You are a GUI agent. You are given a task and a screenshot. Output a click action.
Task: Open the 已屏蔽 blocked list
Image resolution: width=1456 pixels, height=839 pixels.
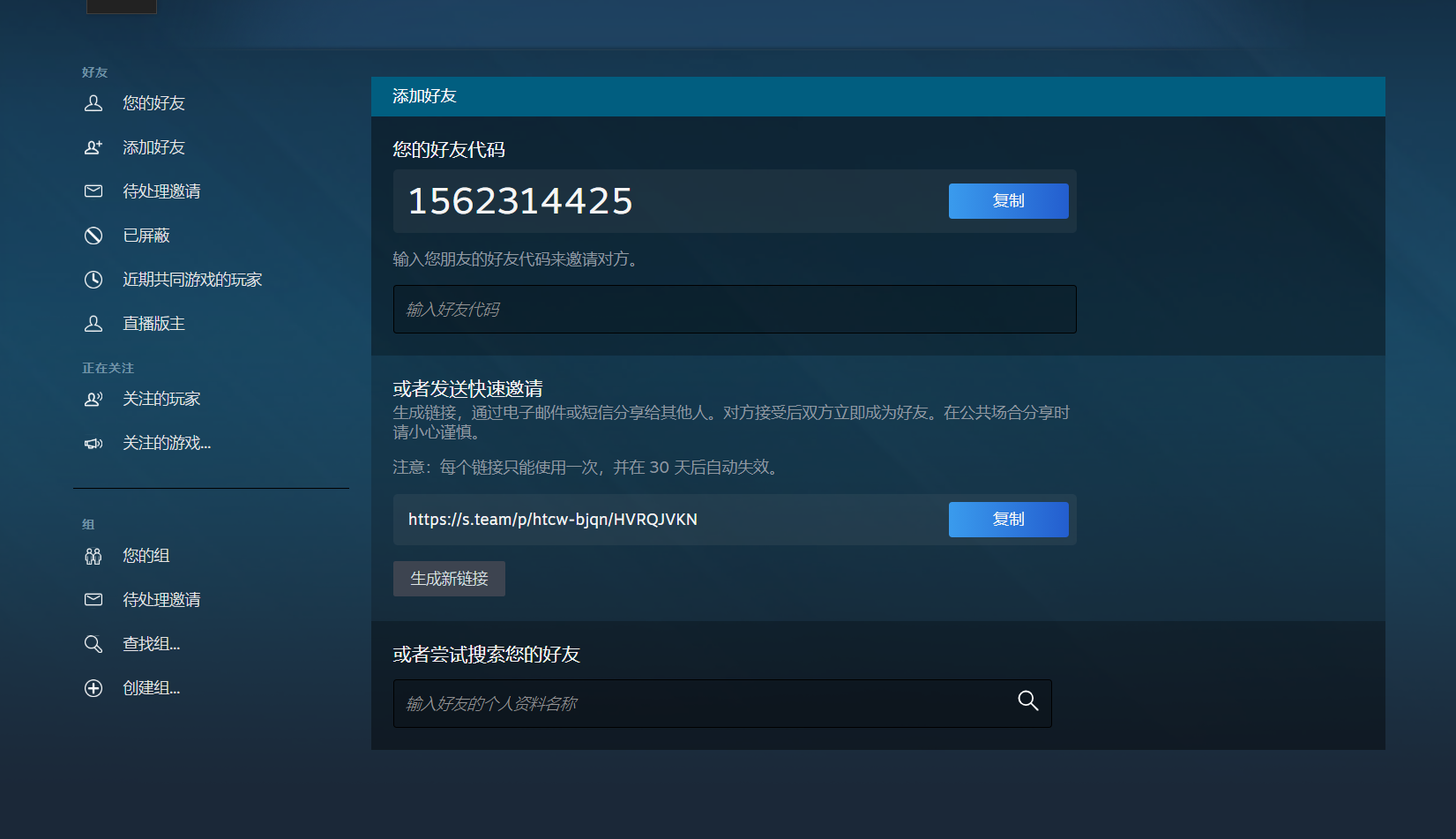tap(146, 236)
